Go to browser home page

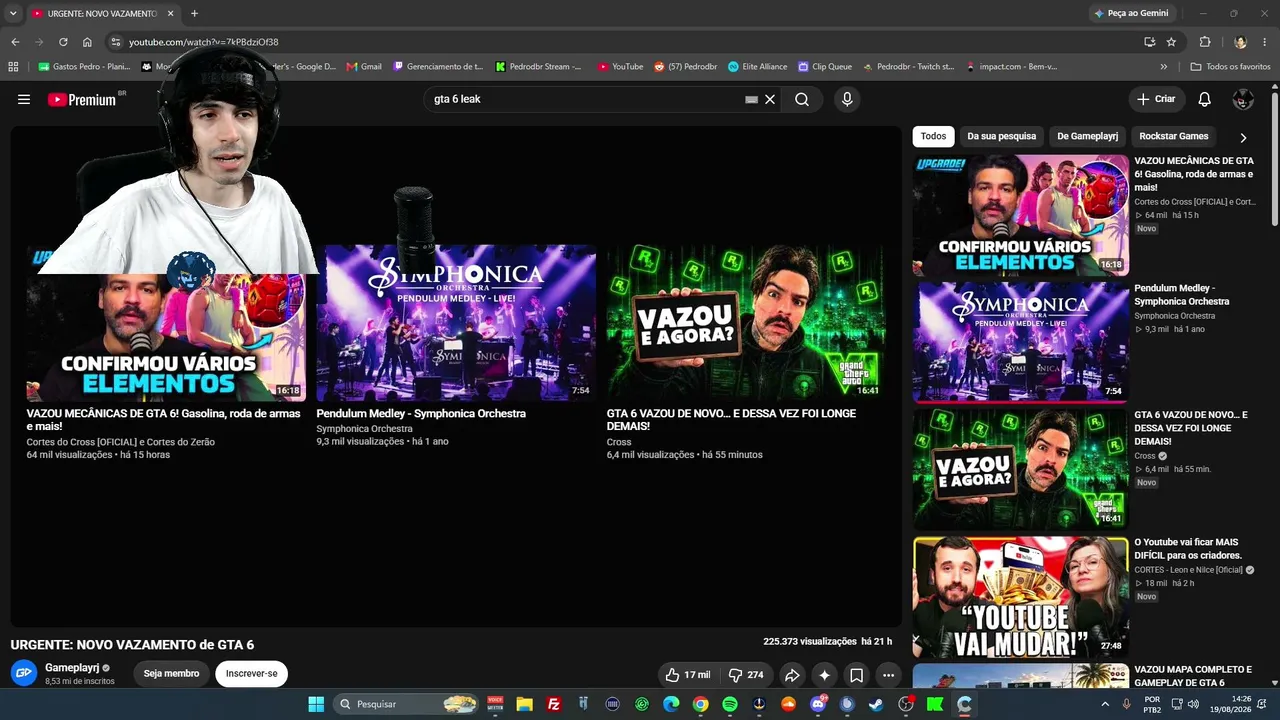coord(87,42)
